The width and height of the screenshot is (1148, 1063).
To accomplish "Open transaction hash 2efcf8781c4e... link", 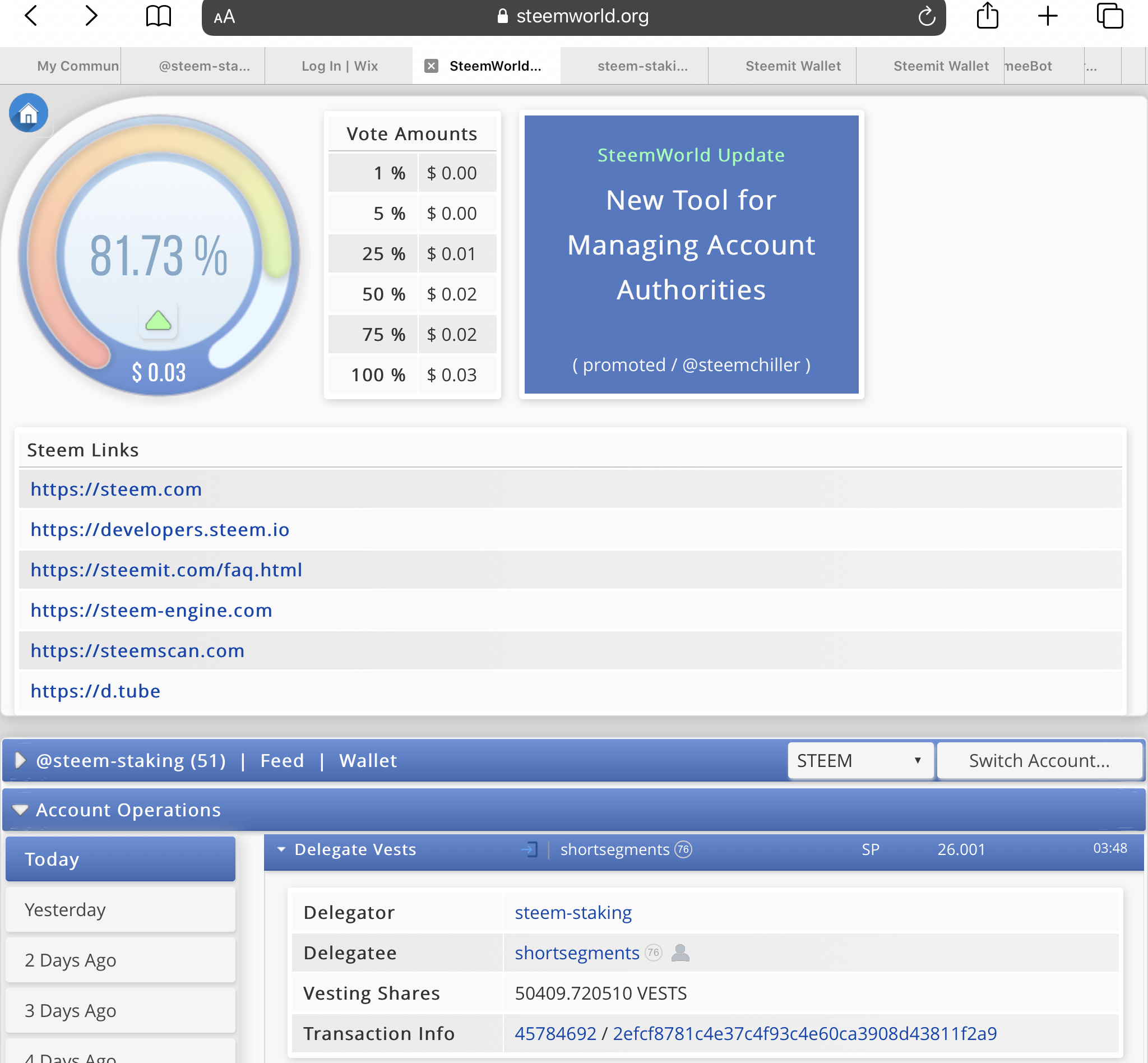I will 804,1034.
